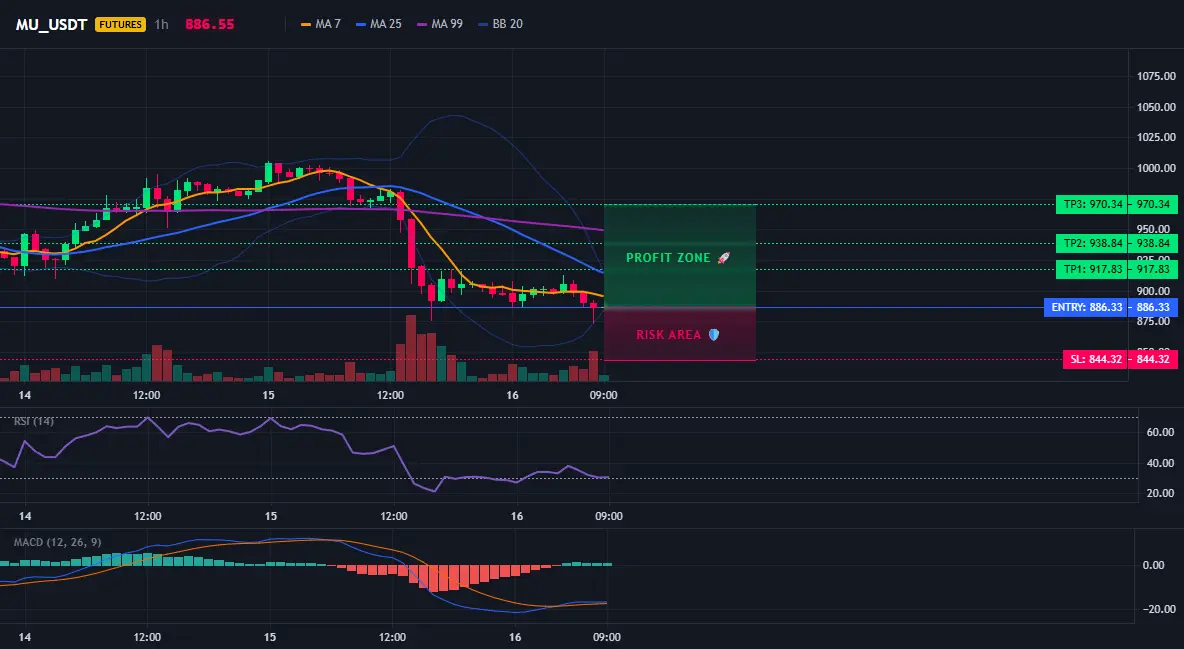Click the red 886.55 price value
This screenshot has width=1184, height=649.
coord(210,24)
